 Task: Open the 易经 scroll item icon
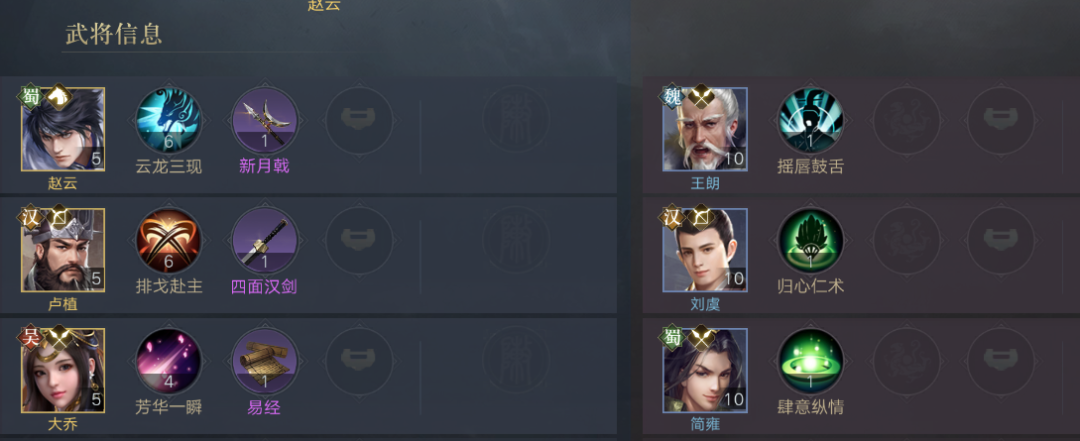tap(264, 362)
